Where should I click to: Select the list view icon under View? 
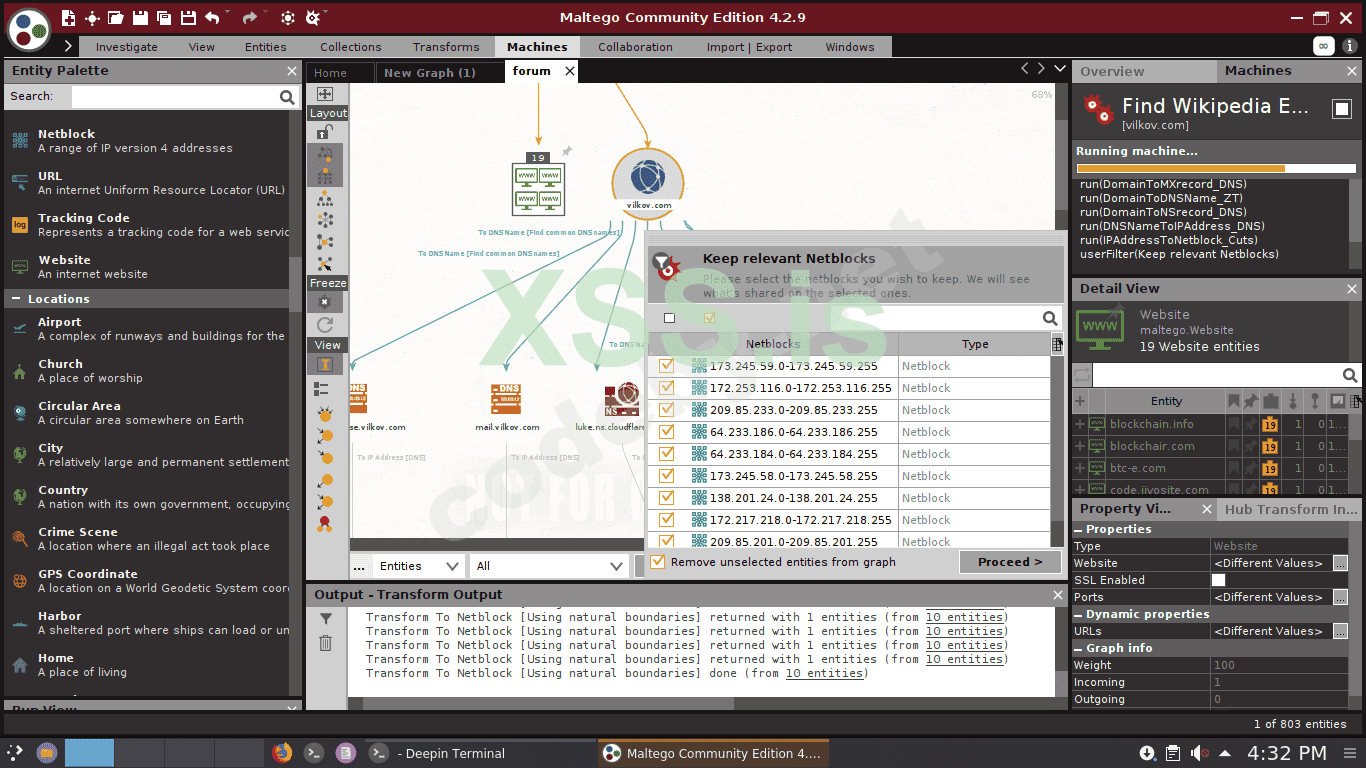[322, 389]
